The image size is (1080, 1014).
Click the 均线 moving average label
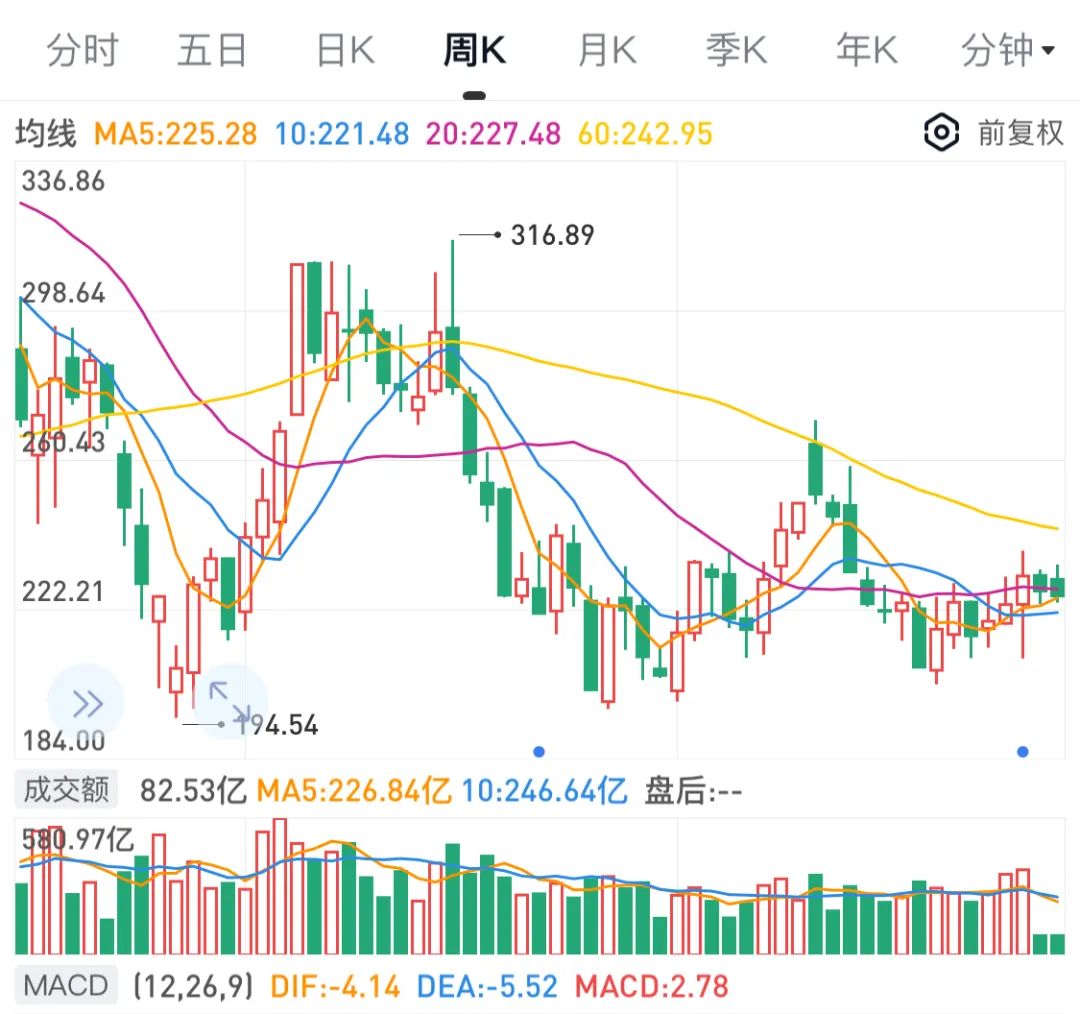[45, 133]
